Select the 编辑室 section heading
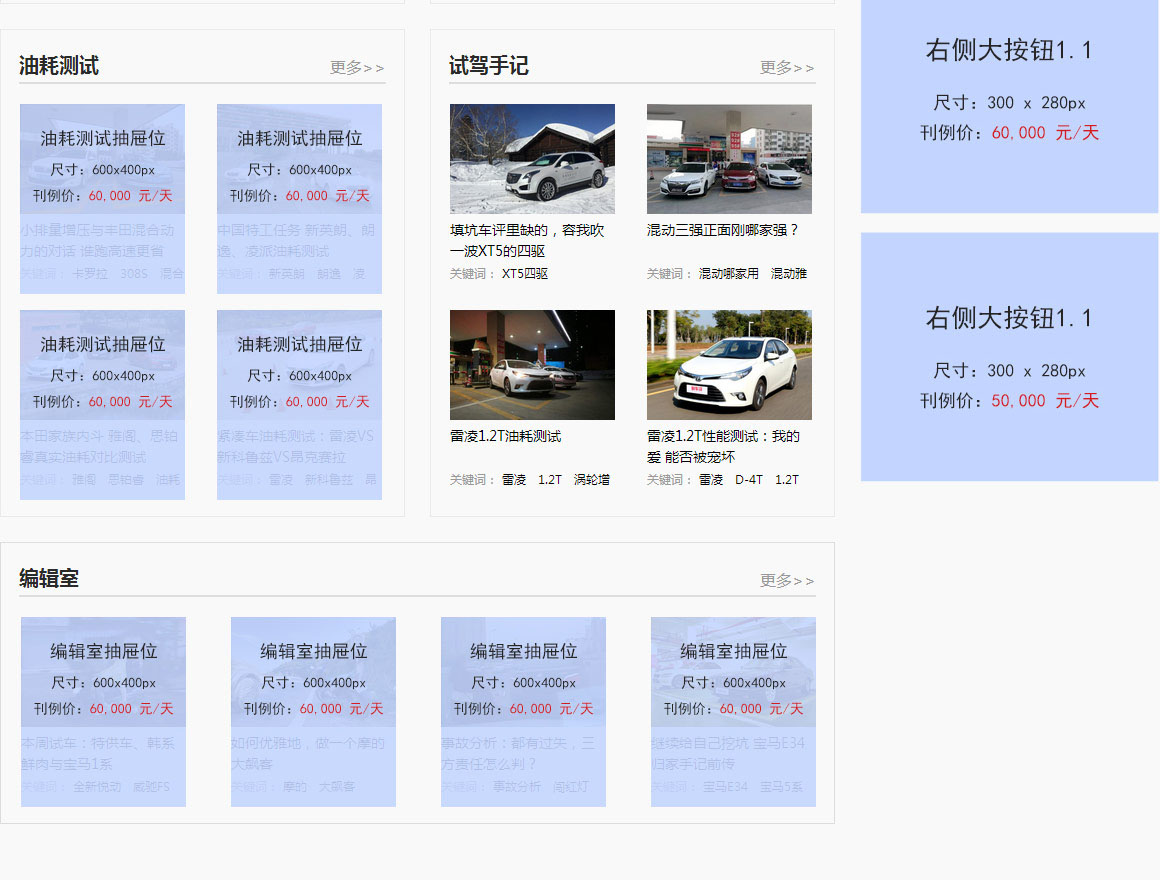Viewport: 1160px width, 880px height. coord(49,578)
